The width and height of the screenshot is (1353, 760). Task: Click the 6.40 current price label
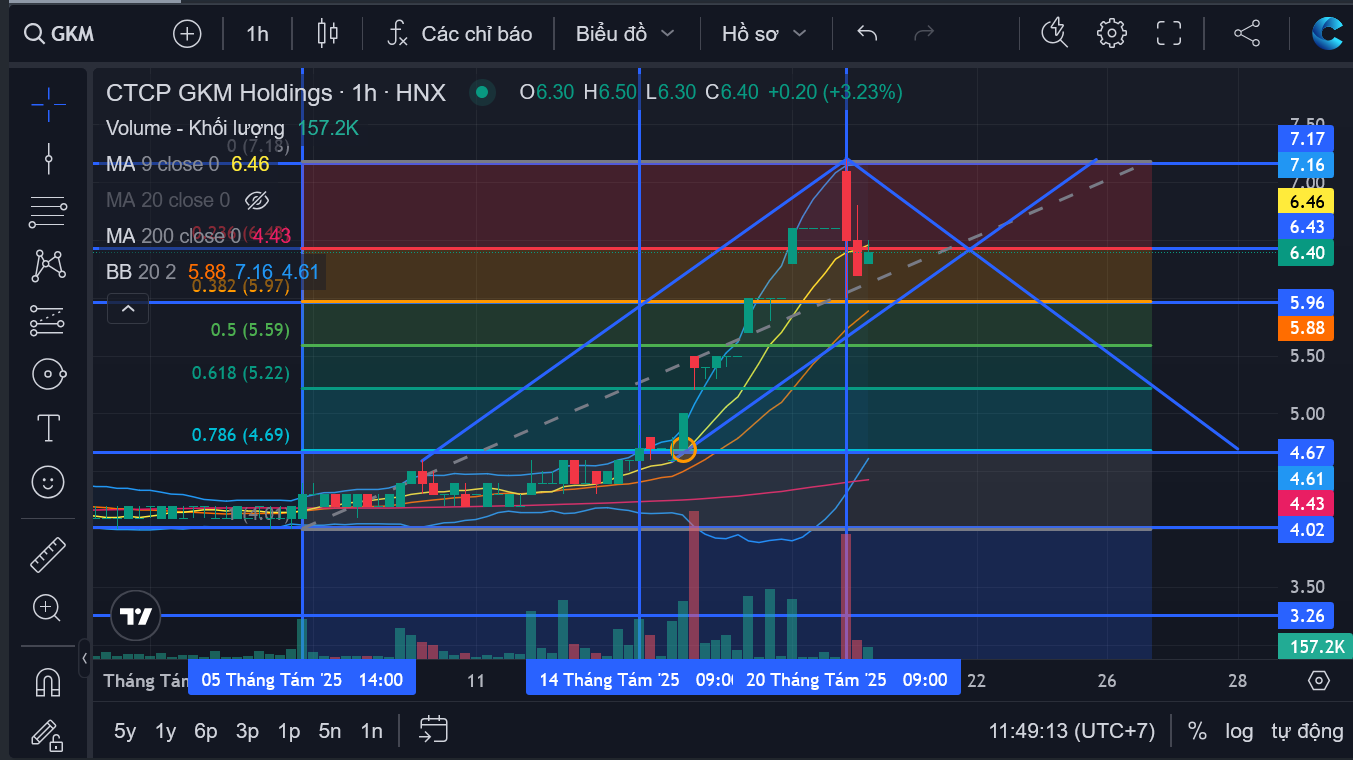[x=1306, y=253]
